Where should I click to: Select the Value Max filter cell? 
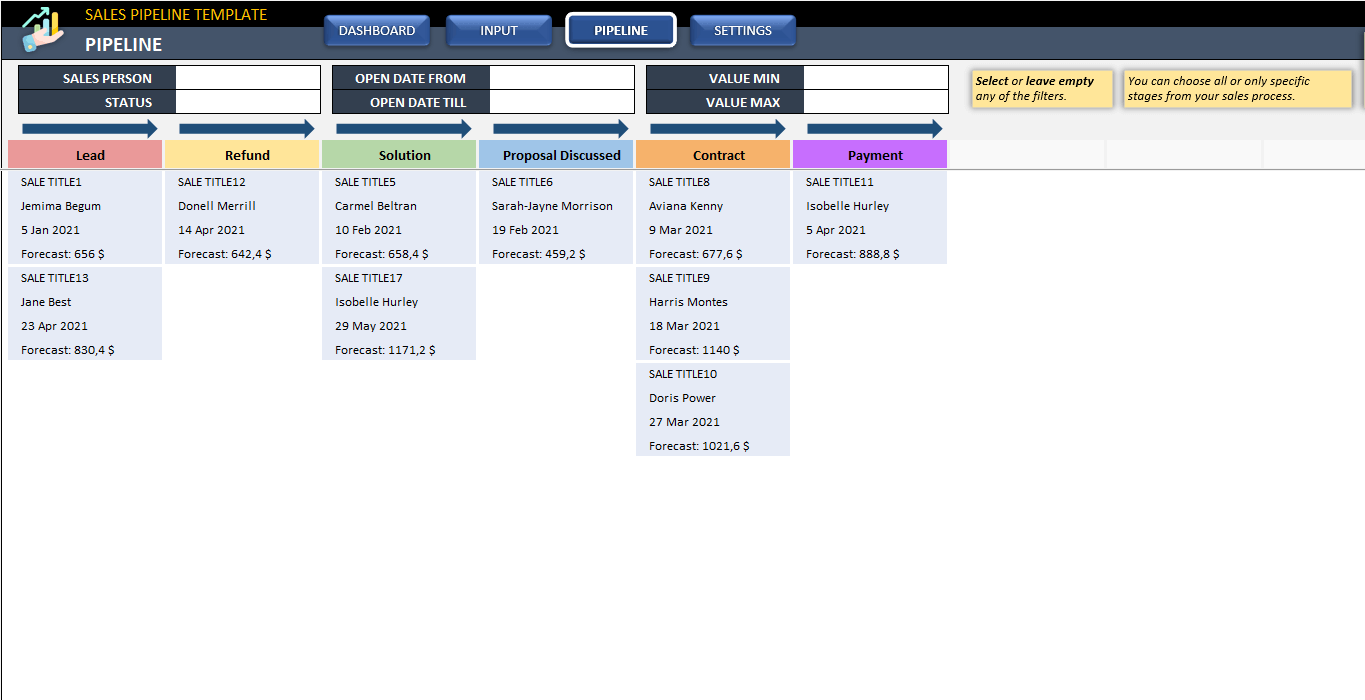[x=875, y=102]
